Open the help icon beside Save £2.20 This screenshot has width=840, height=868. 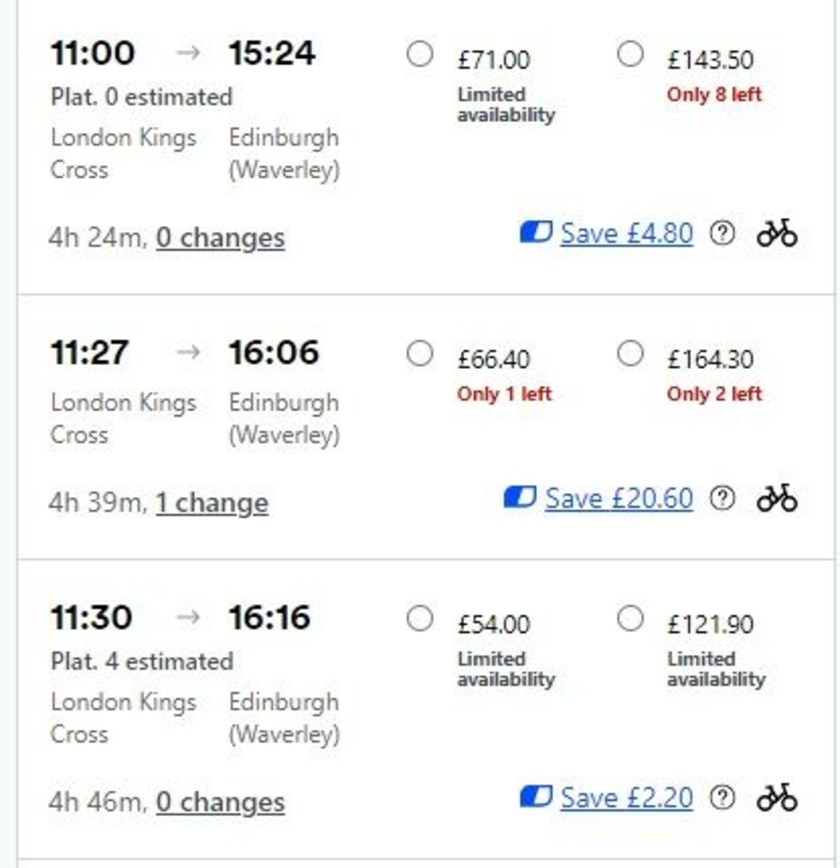(722, 798)
